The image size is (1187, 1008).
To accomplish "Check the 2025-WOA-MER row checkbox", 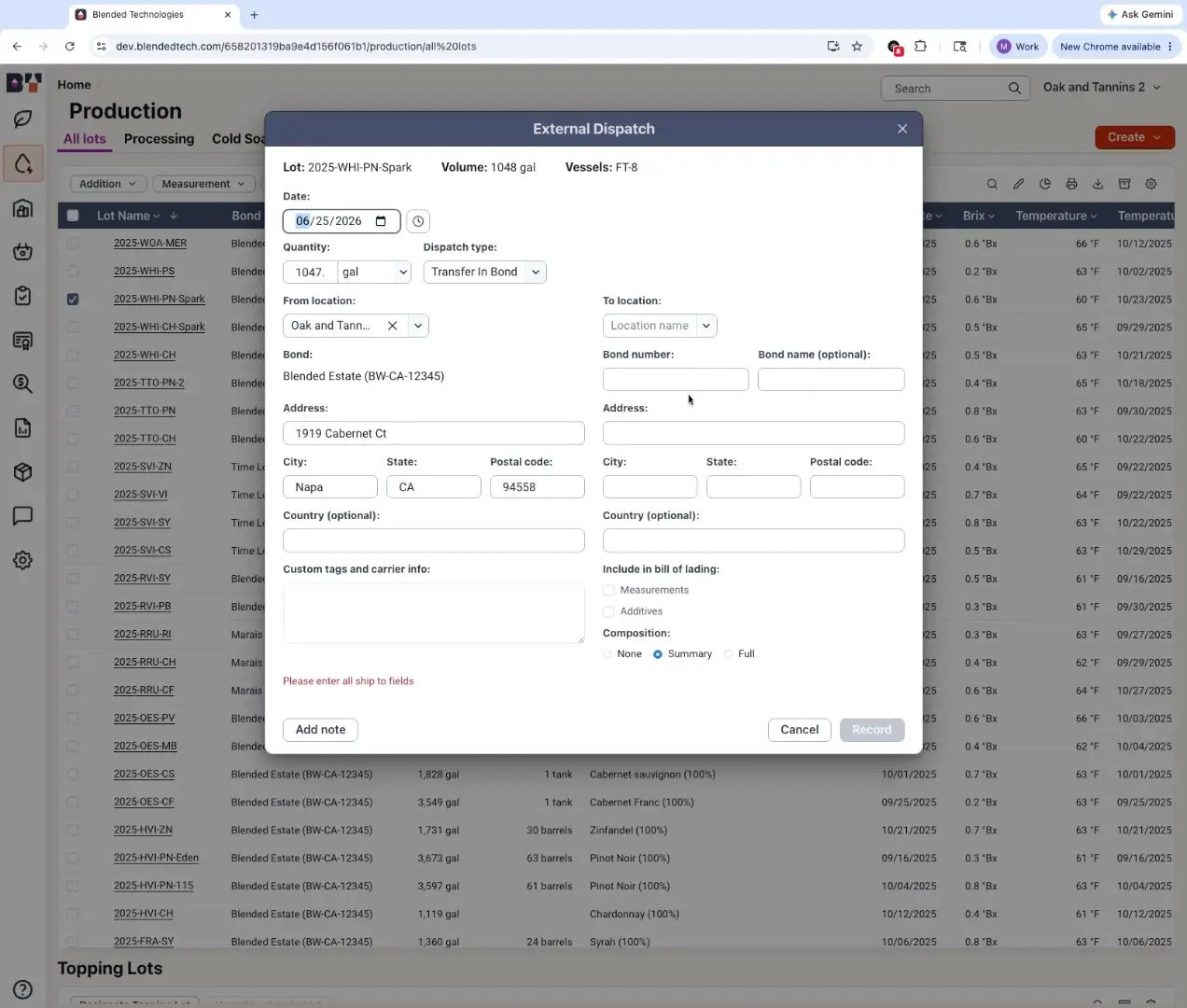I will point(73,244).
